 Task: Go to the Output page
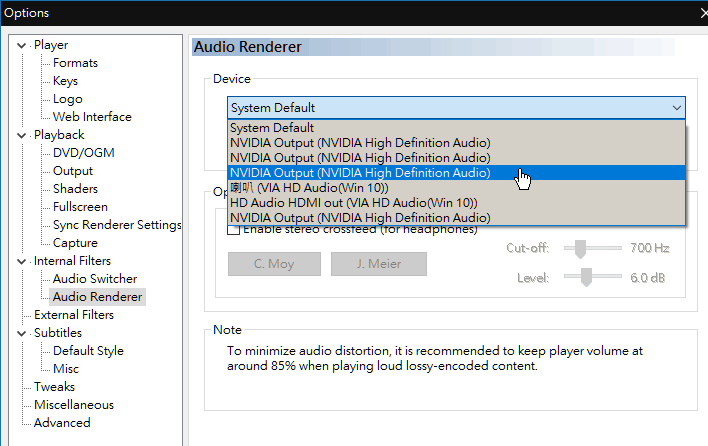(73, 171)
